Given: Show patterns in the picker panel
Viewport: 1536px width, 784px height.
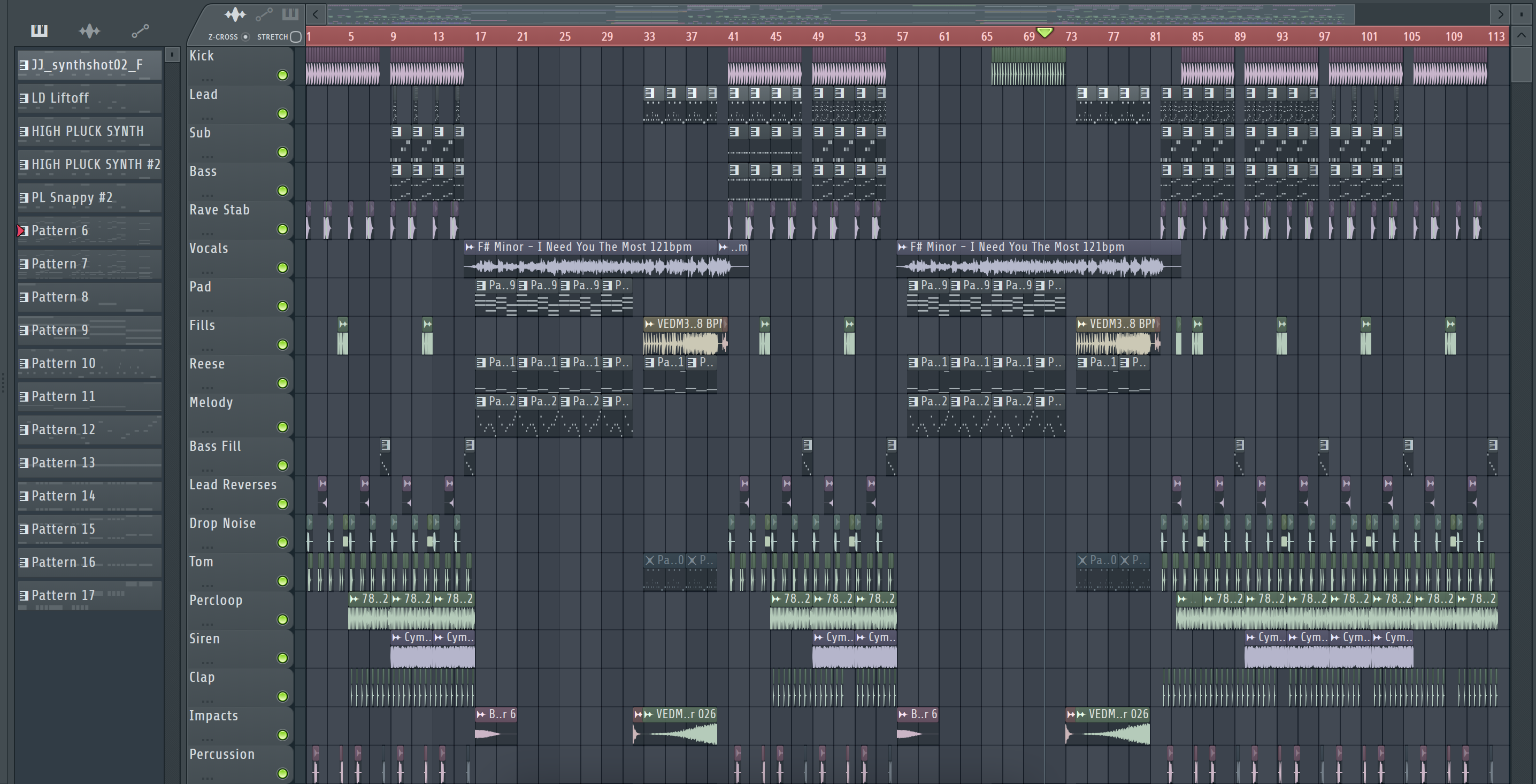Looking at the screenshot, I should click(40, 31).
